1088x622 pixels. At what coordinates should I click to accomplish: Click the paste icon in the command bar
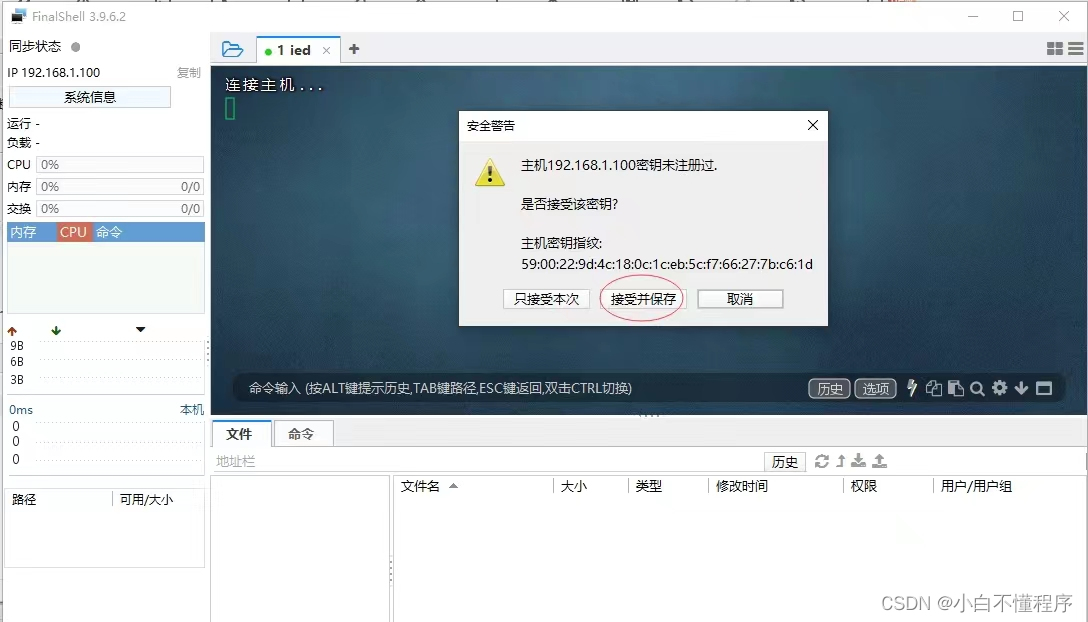click(x=956, y=389)
